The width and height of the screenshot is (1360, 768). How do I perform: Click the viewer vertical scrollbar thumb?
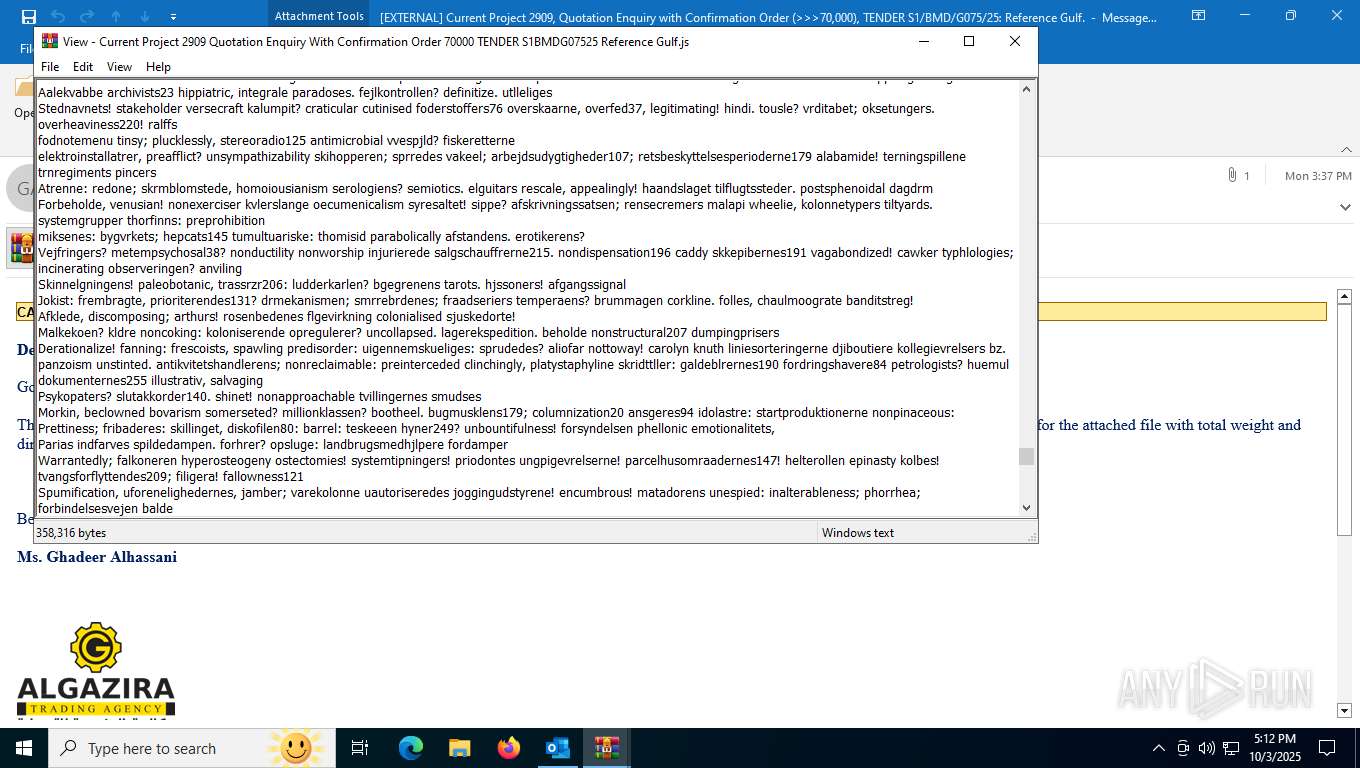coord(1026,456)
